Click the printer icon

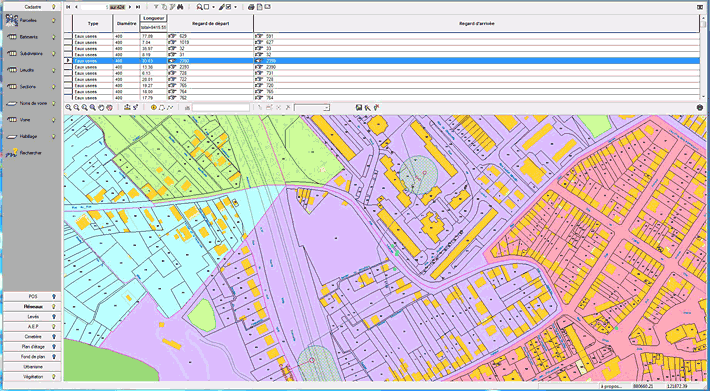click(x=251, y=7)
